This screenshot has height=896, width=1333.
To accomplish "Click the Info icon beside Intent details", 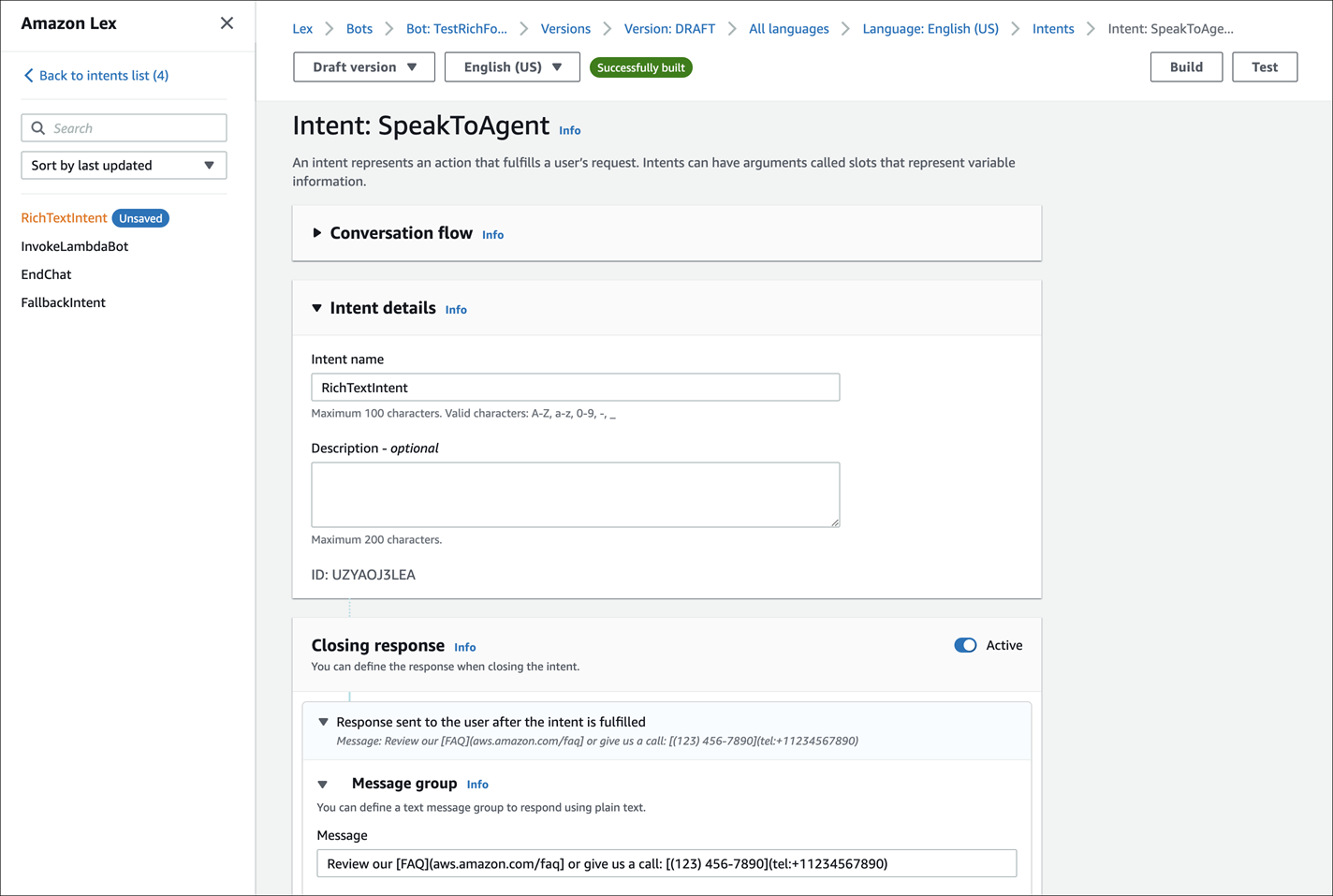I will (x=456, y=309).
